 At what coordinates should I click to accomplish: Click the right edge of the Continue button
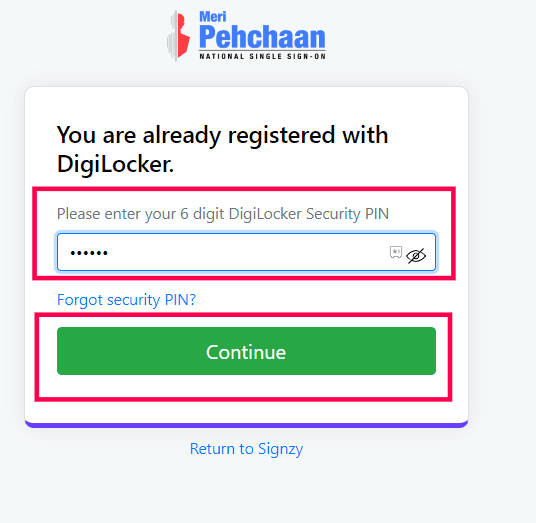431,351
